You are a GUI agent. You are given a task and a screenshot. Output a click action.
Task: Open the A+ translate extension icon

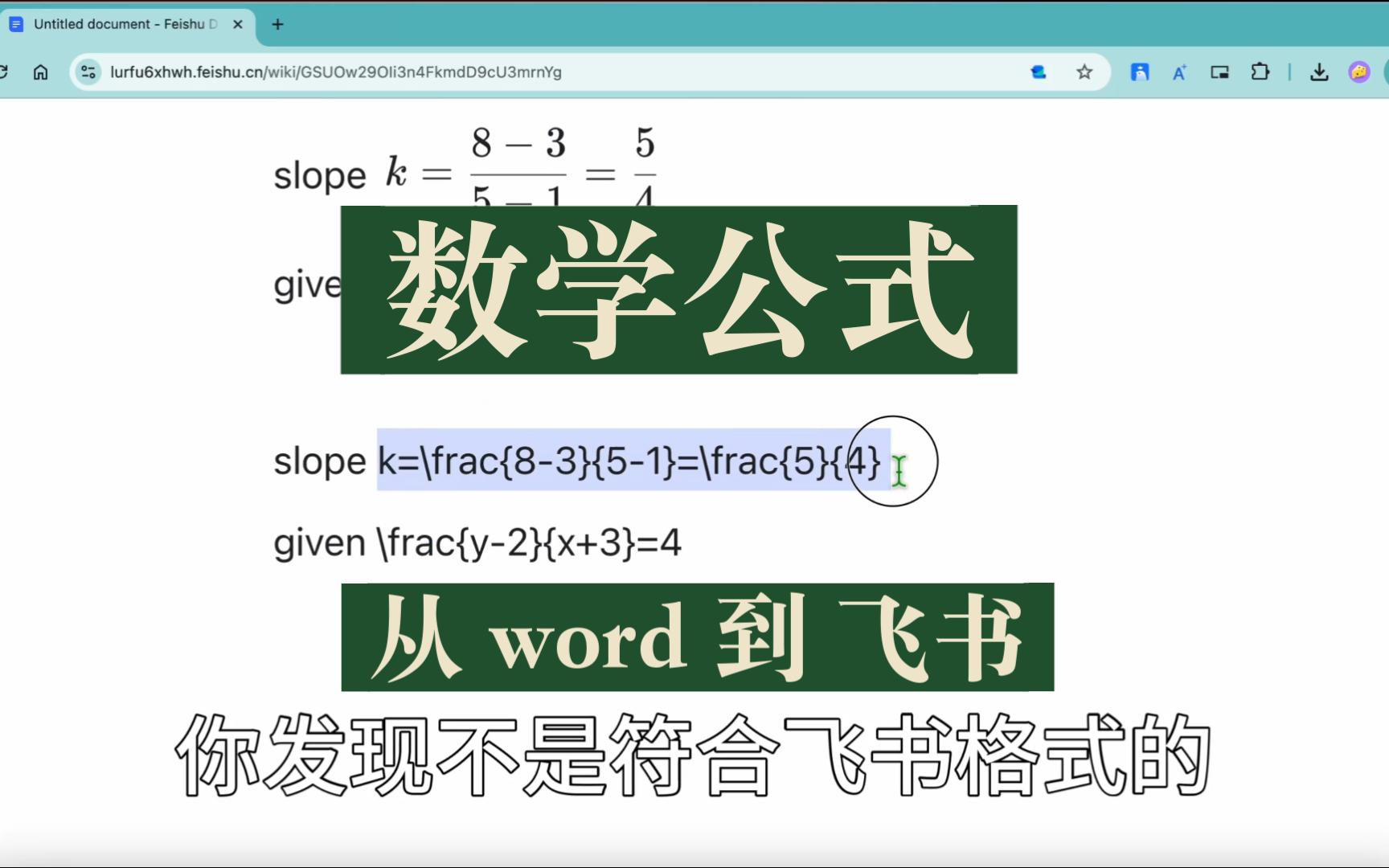1178,72
